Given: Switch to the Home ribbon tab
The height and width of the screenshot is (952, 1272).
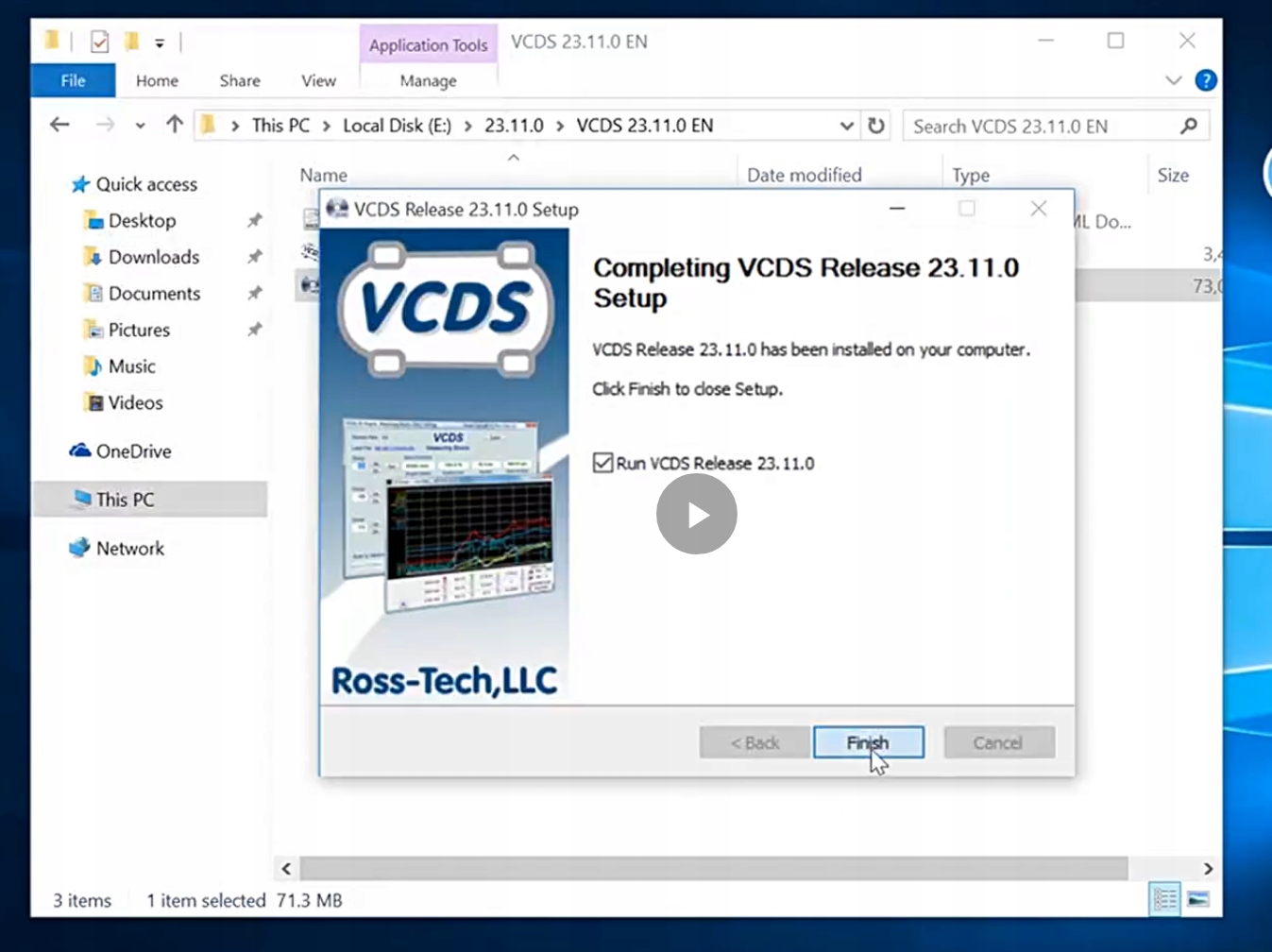Looking at the screenshot, I should click(157, 80).
